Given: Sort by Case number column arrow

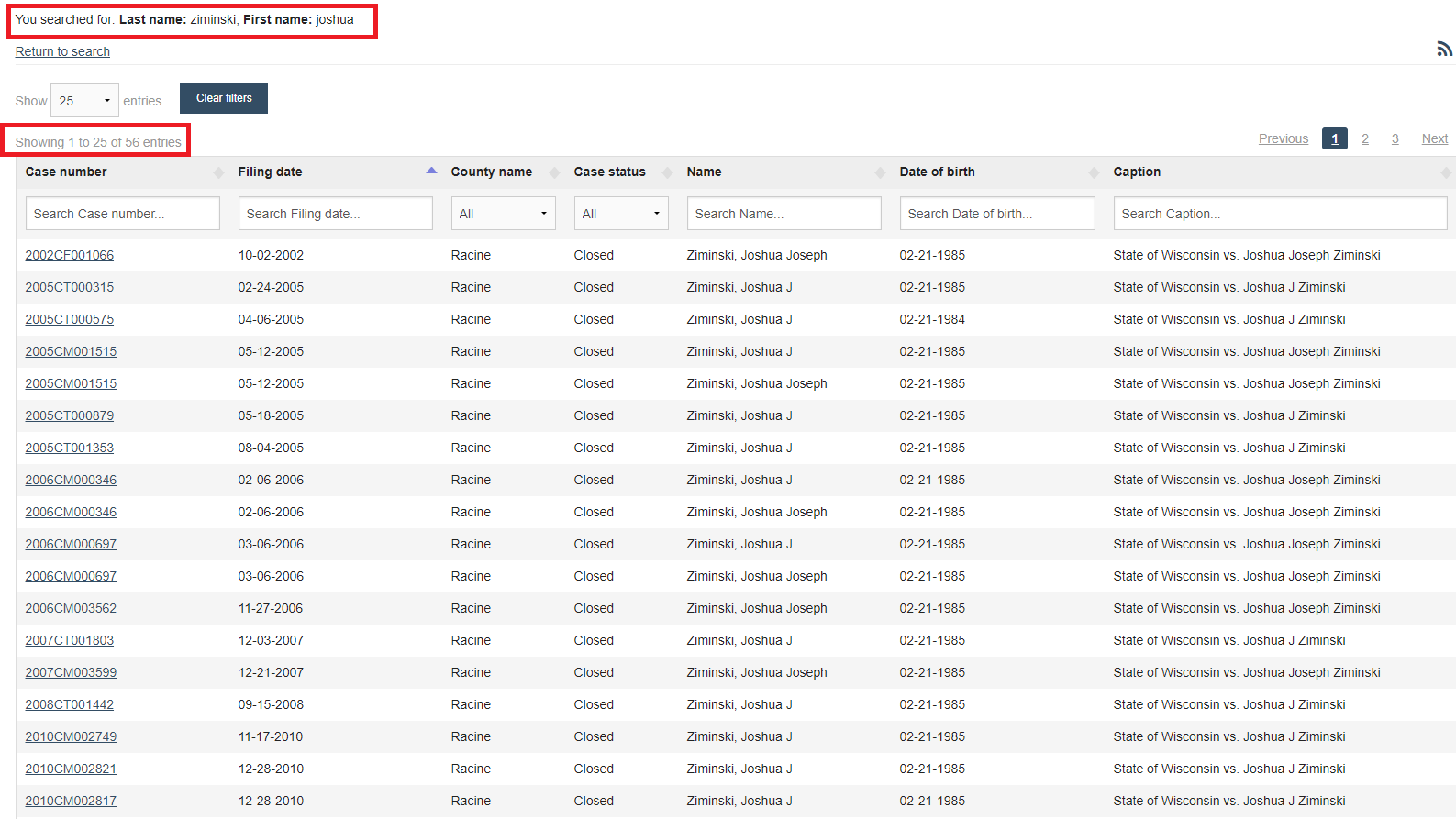Looking at the screenshot, I should click(x=218, y=172).
